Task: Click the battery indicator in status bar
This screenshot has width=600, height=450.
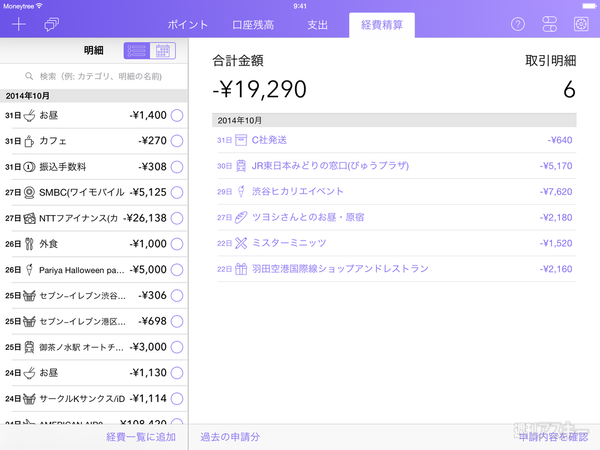Action: (x=589, y=6)
